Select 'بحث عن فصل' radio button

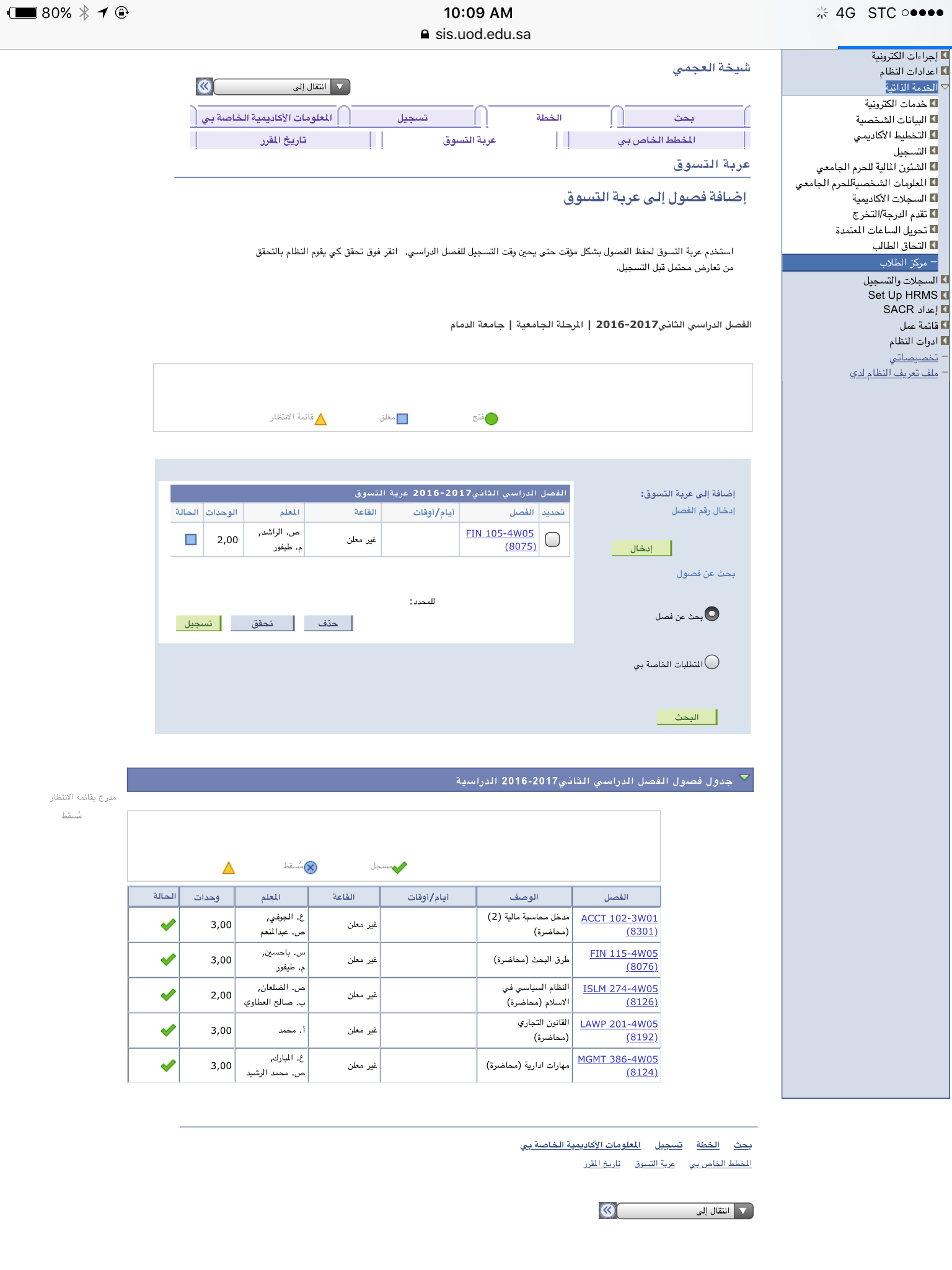point(712,614)
